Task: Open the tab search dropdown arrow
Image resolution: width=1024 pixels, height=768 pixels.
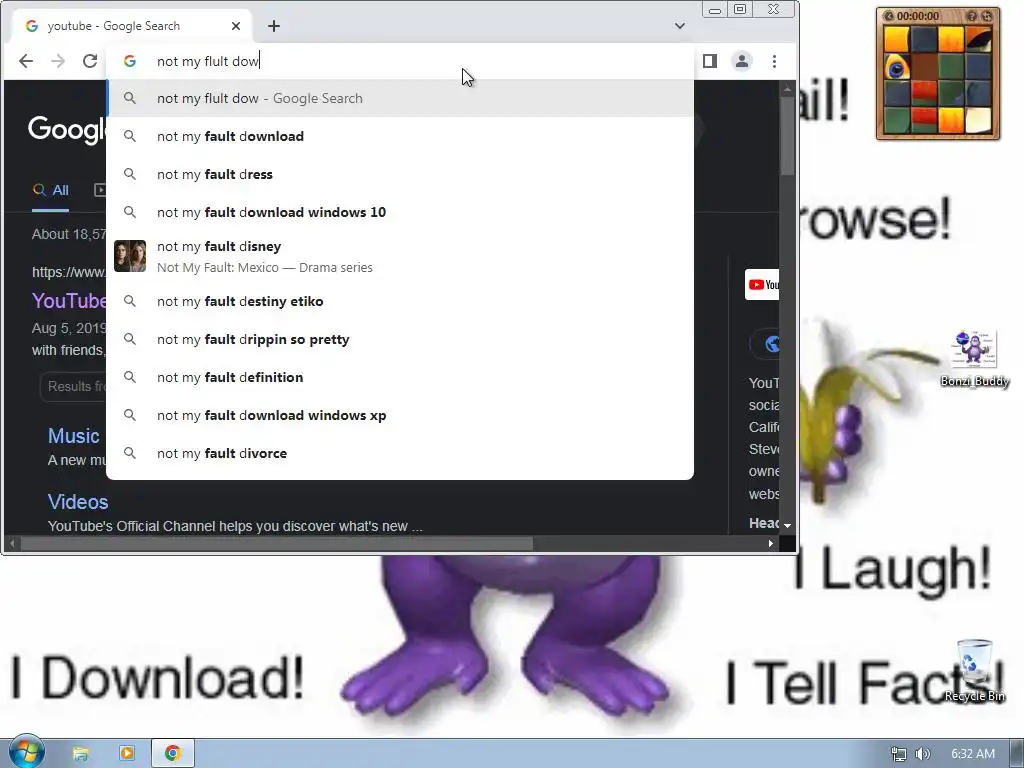Action: tap(680, 26)
